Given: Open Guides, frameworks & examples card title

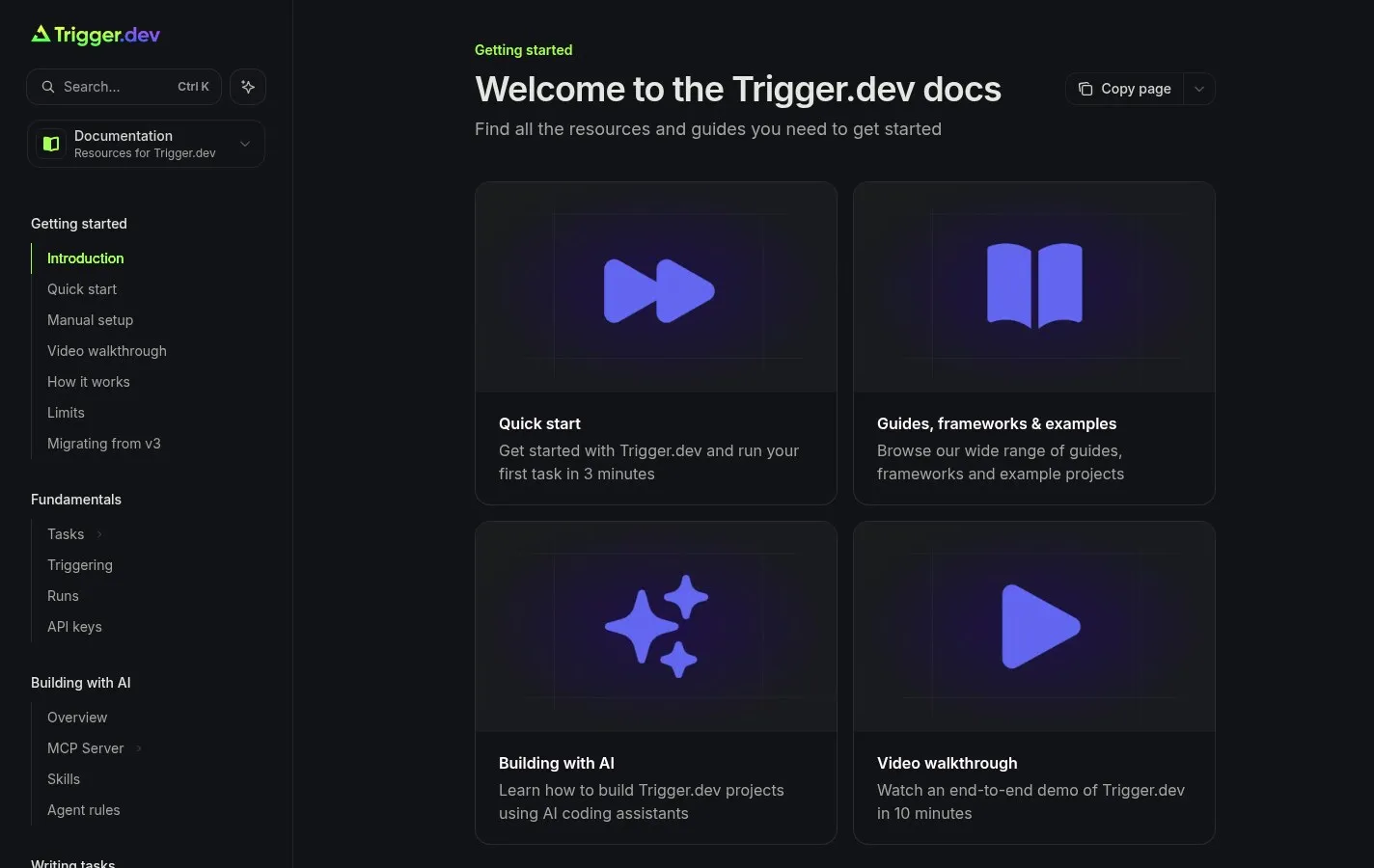Looking at the screenshot, I should coord(997,423).
